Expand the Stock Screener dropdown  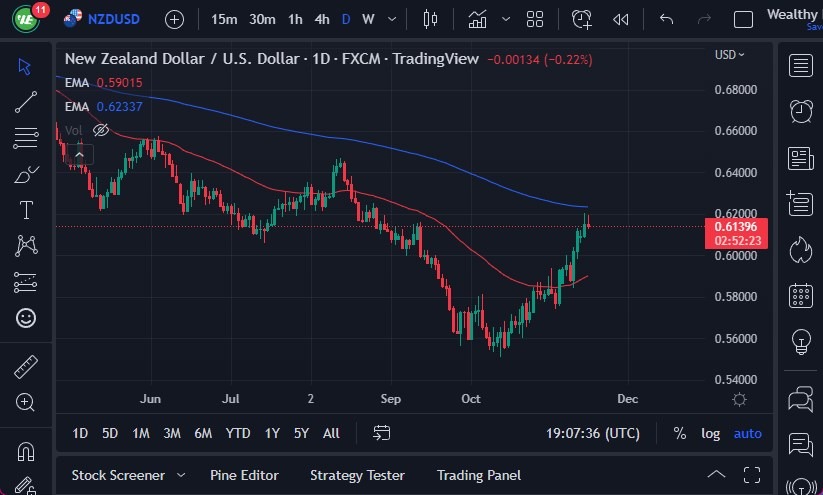[x=181, y=475]
